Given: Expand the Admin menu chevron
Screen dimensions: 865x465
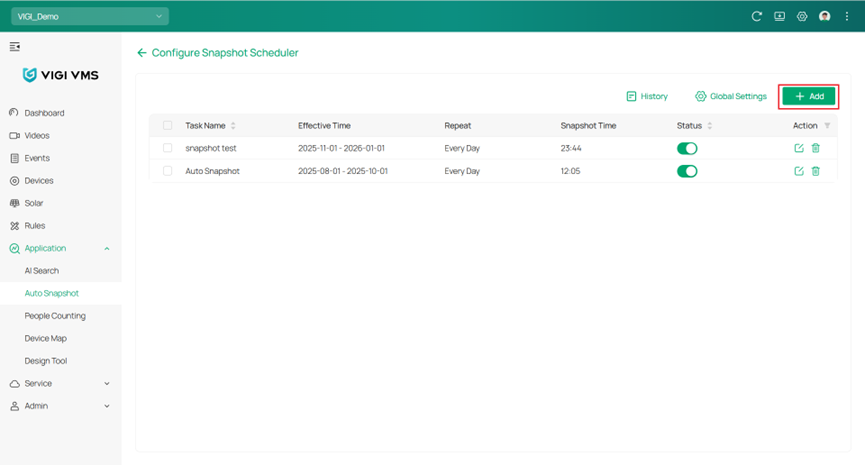Looking at the screenshot, I should 106,406.
